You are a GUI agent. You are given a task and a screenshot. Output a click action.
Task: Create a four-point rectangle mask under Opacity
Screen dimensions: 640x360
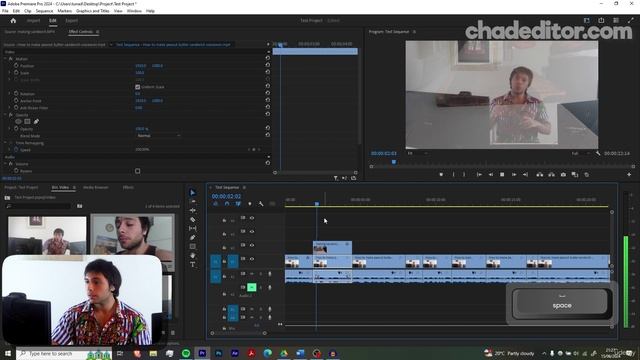coord(27,121)
